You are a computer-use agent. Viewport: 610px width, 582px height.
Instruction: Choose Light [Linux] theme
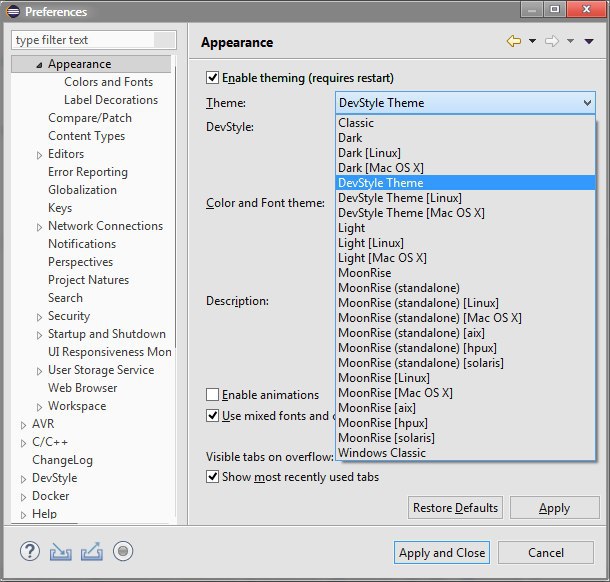465,243
